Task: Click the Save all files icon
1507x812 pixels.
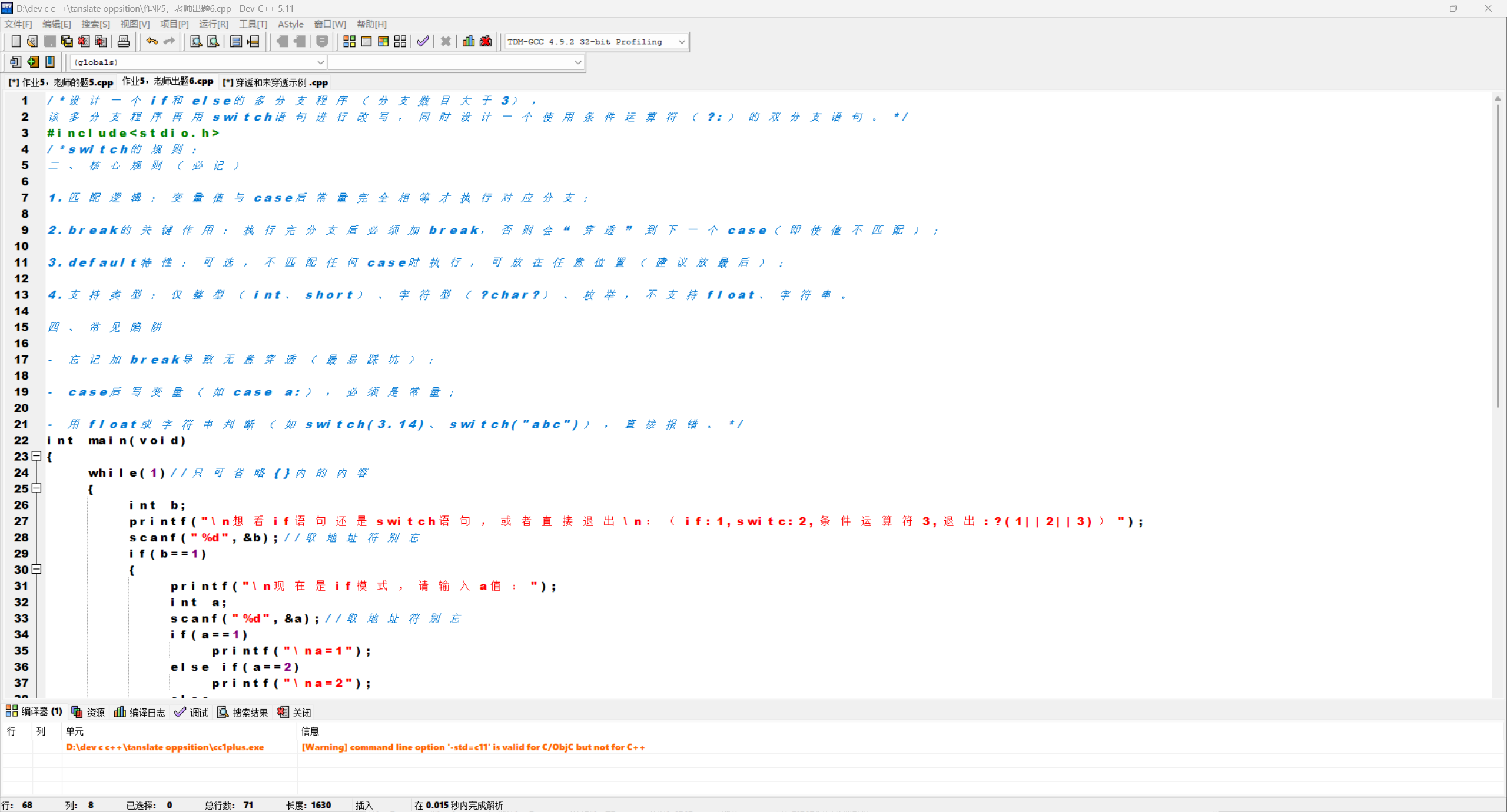Action: click(67, 41)
